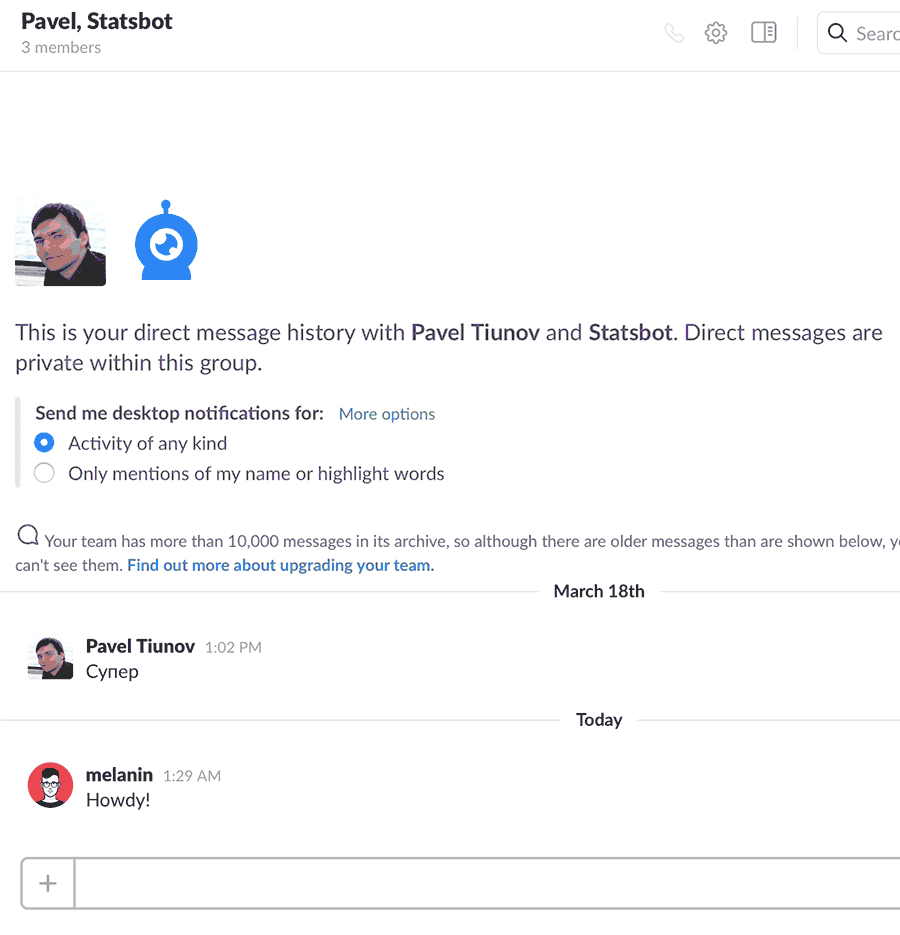900x935 pixels.
Task: Open Find out more about upgrading link
Action: pyautogui.click(x=280, y=565)
